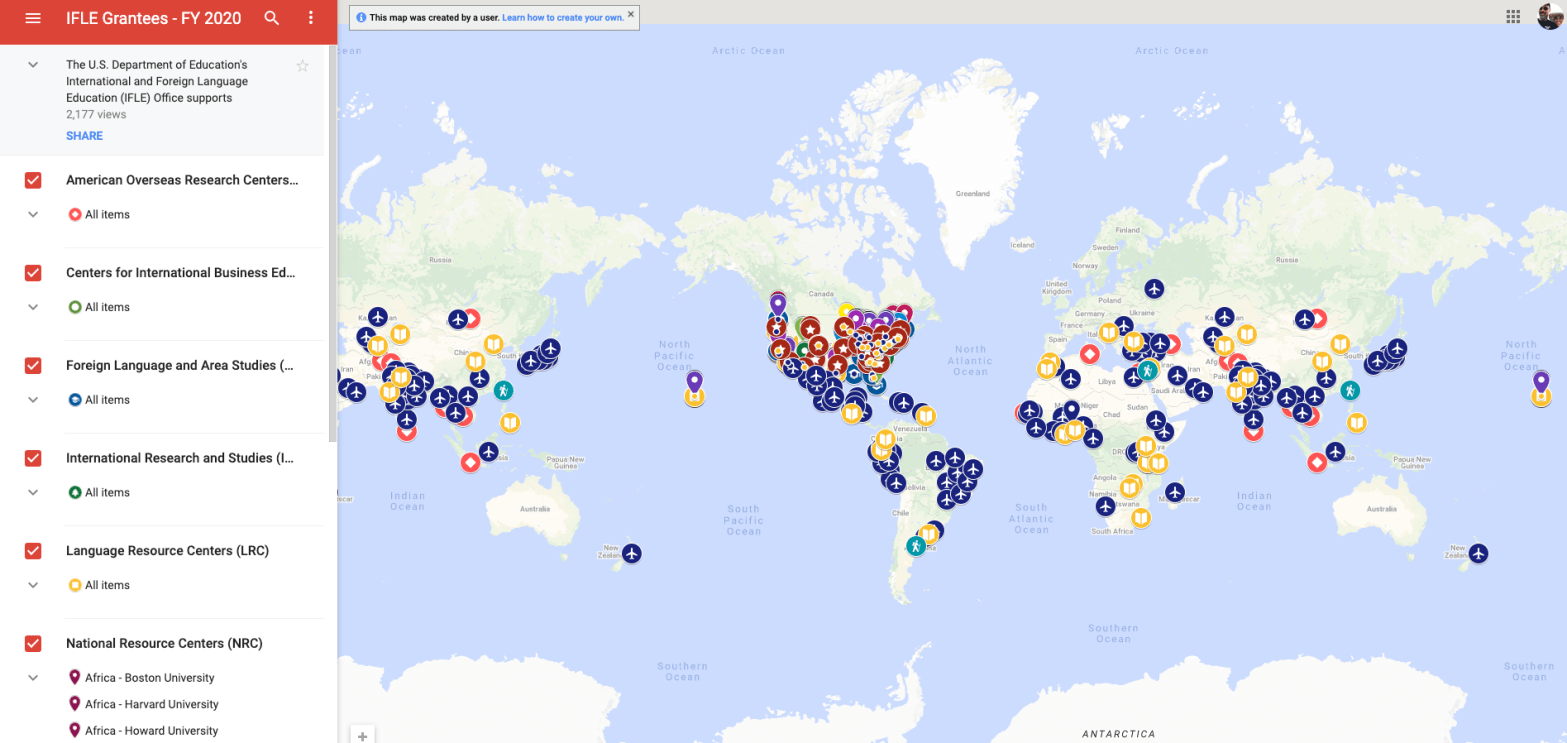The width and height of the screenshot is (1567, 743).
Task: Click the airplane marker near New Zealand
Action: pyautogui.click(x=631, y=553)
